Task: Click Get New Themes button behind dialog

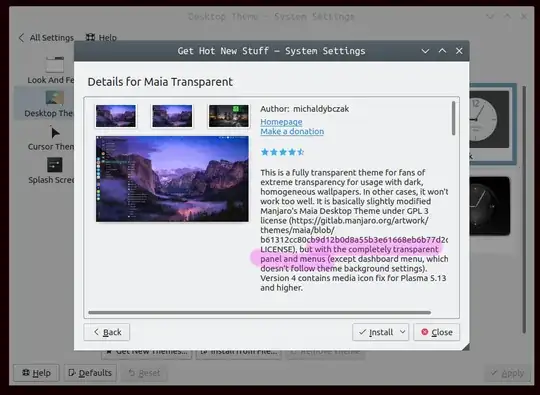Action: (147, 354)
